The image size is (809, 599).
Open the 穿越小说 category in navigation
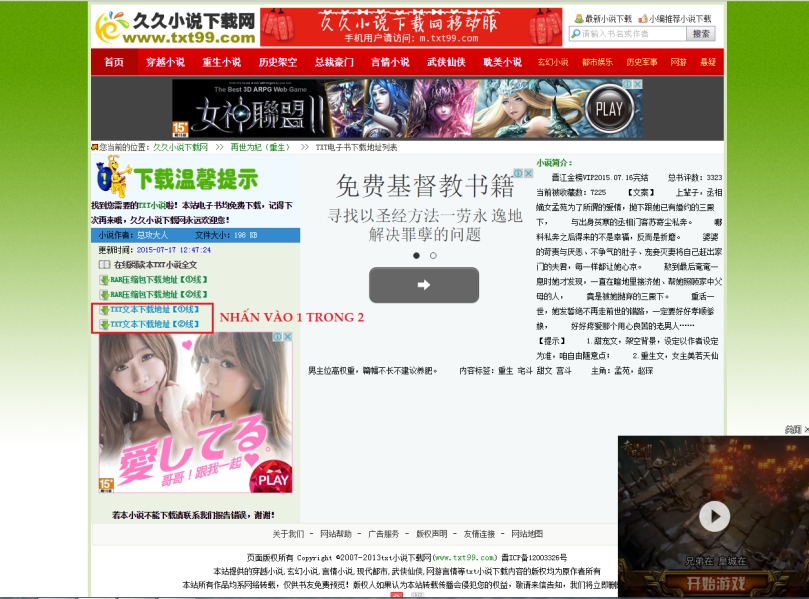point(165,62)
